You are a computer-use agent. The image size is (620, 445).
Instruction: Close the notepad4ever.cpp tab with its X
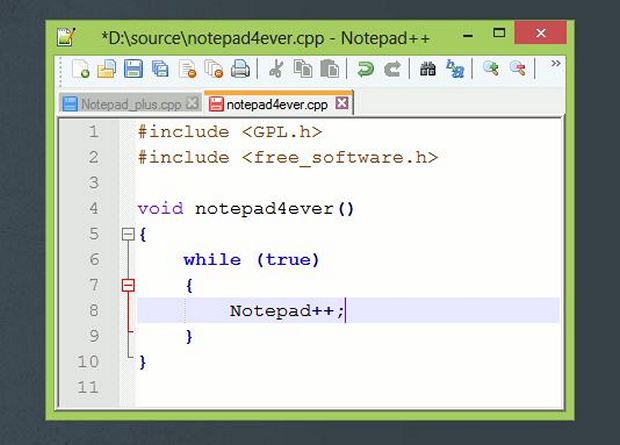[342, 103]
